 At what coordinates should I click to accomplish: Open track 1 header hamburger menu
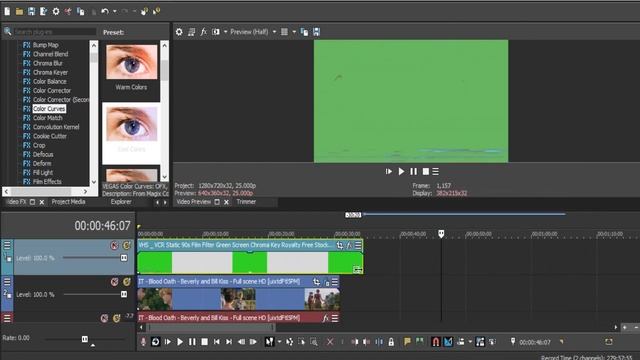tap(7, 245)
